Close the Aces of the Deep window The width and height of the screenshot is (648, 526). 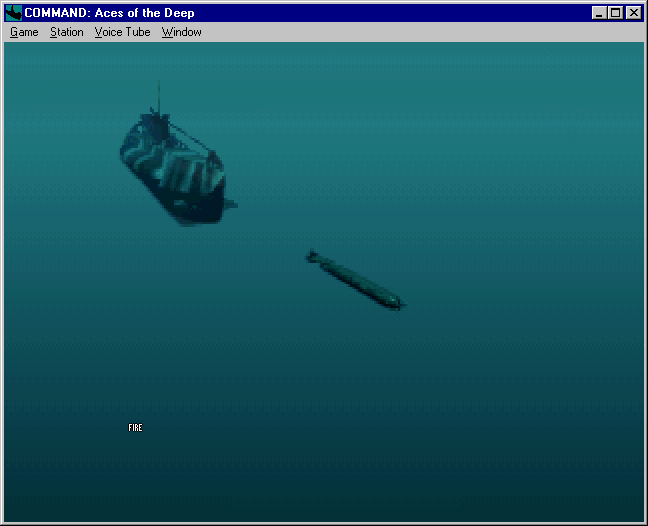pyautogui.click(x=634, y=13)
